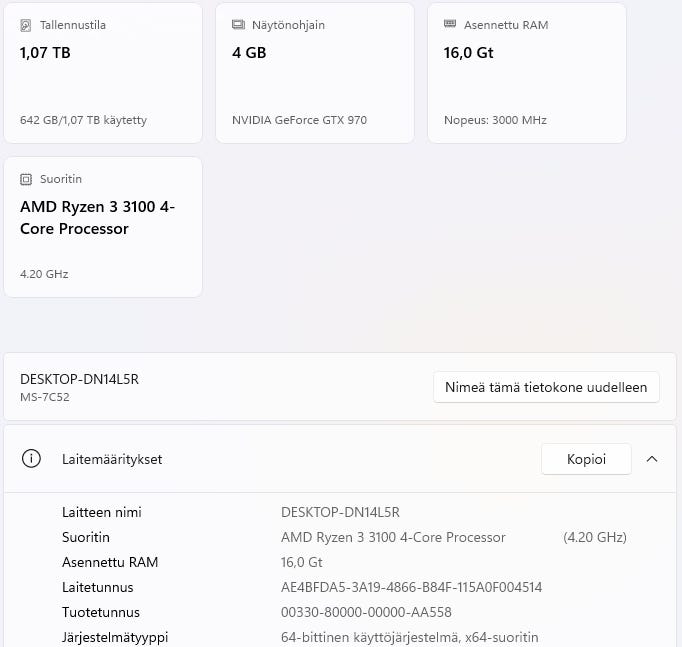Click the "Nopeus: 3000 MHz" text

point(495,120)
